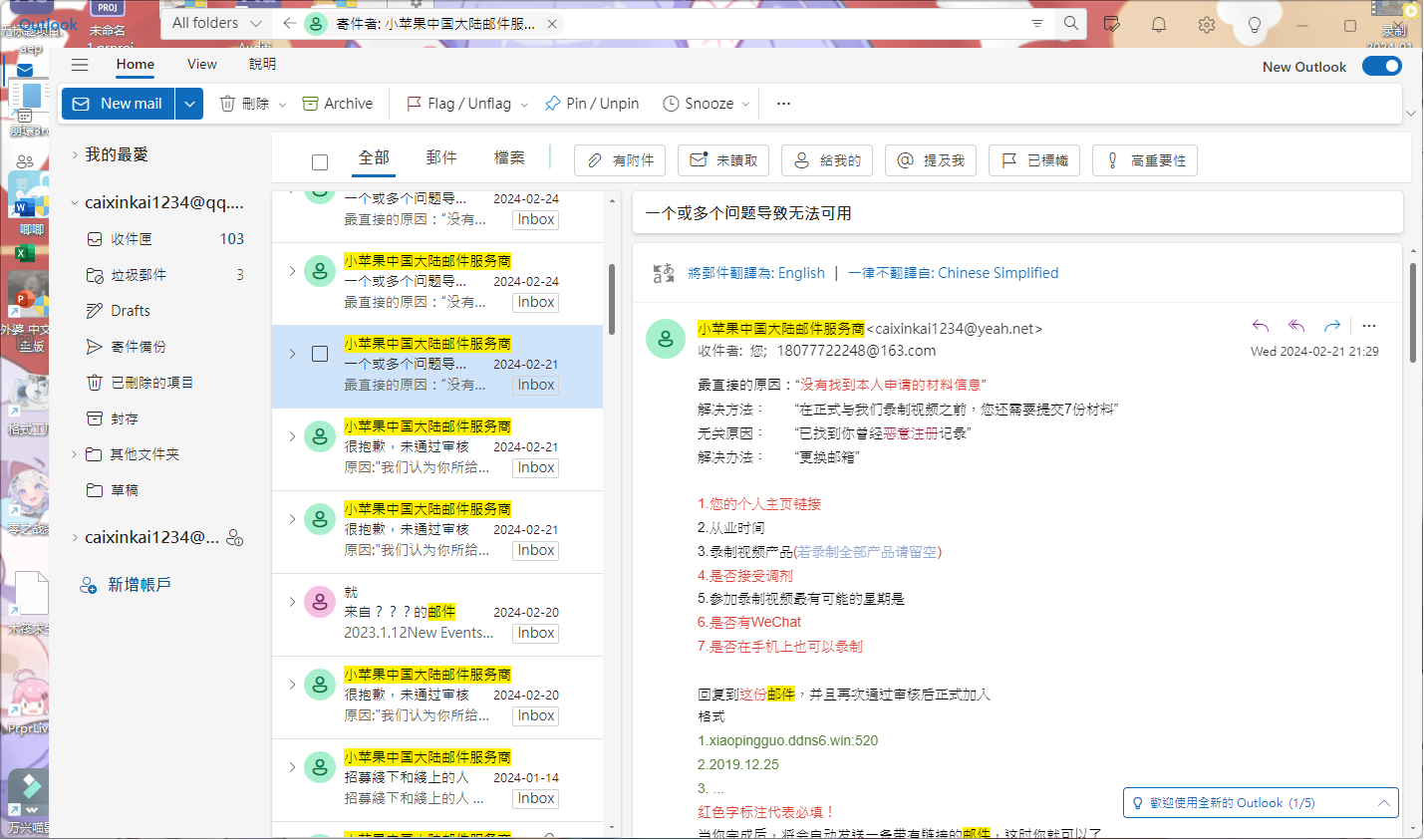Open search filter options icon

click(x=1037, y=23)
